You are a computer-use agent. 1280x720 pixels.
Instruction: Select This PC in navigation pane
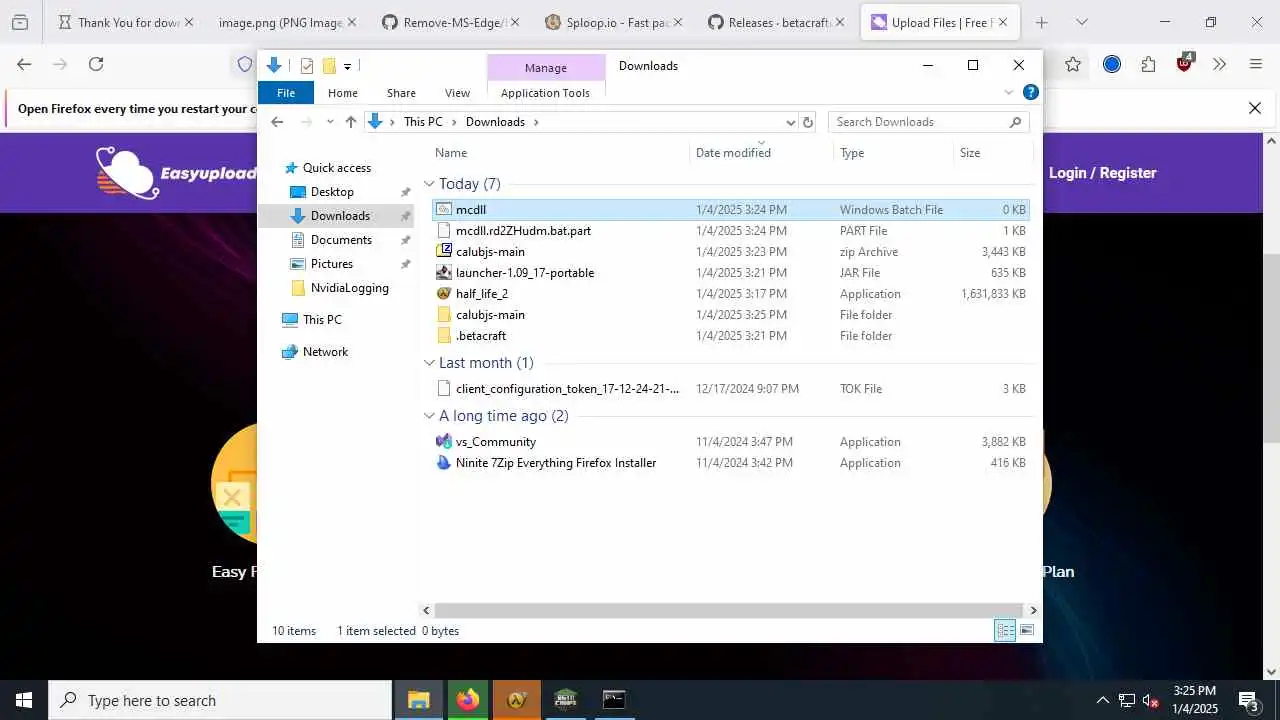(322, 320)
